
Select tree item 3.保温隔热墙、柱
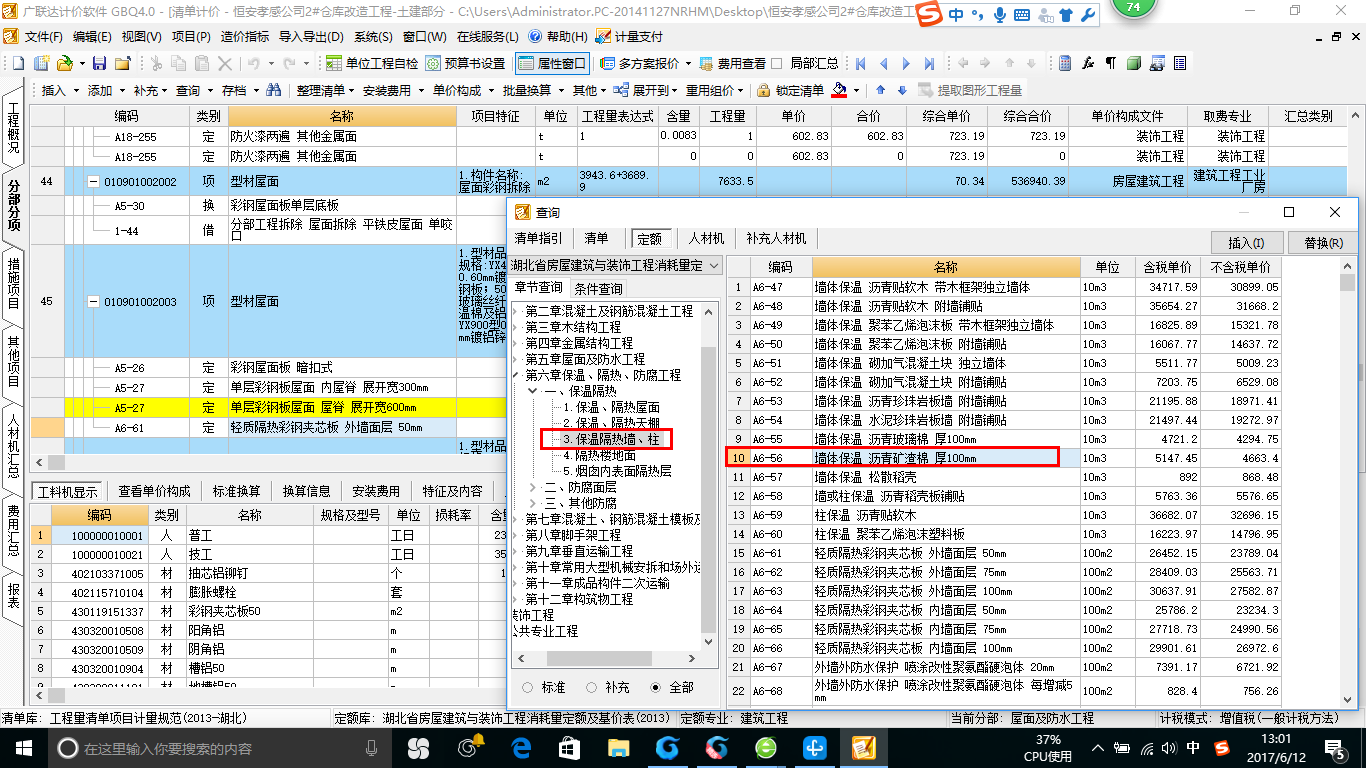[611, 438]
